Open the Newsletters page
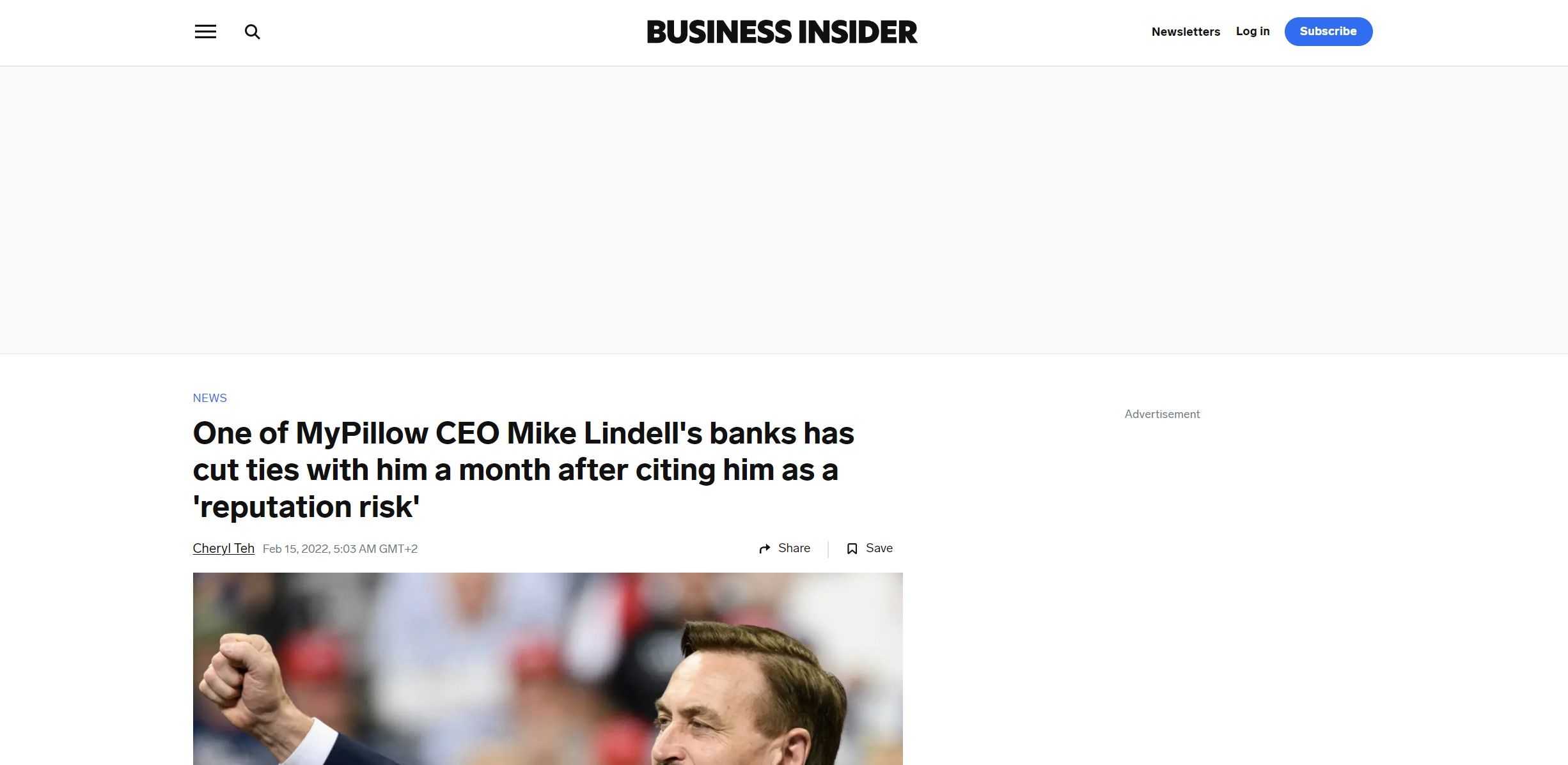The image size is (1568, 765). point(1186,32)
